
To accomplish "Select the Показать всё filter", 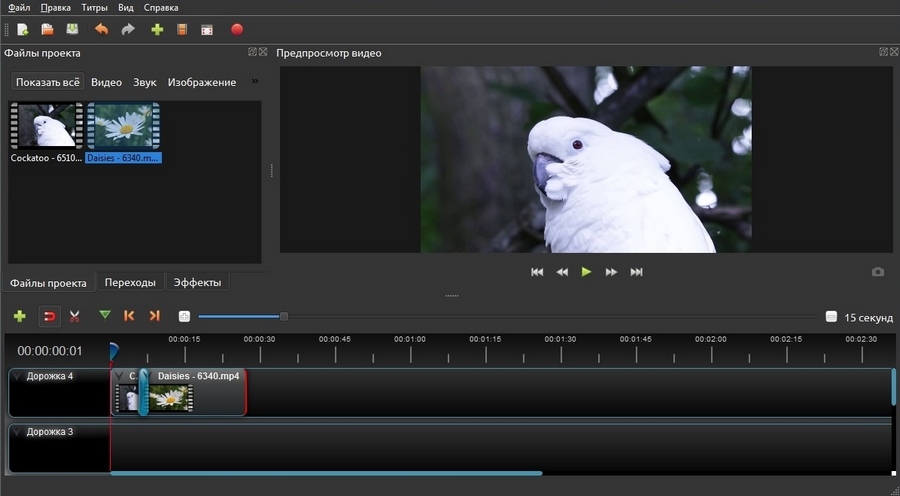I will 48,82.
